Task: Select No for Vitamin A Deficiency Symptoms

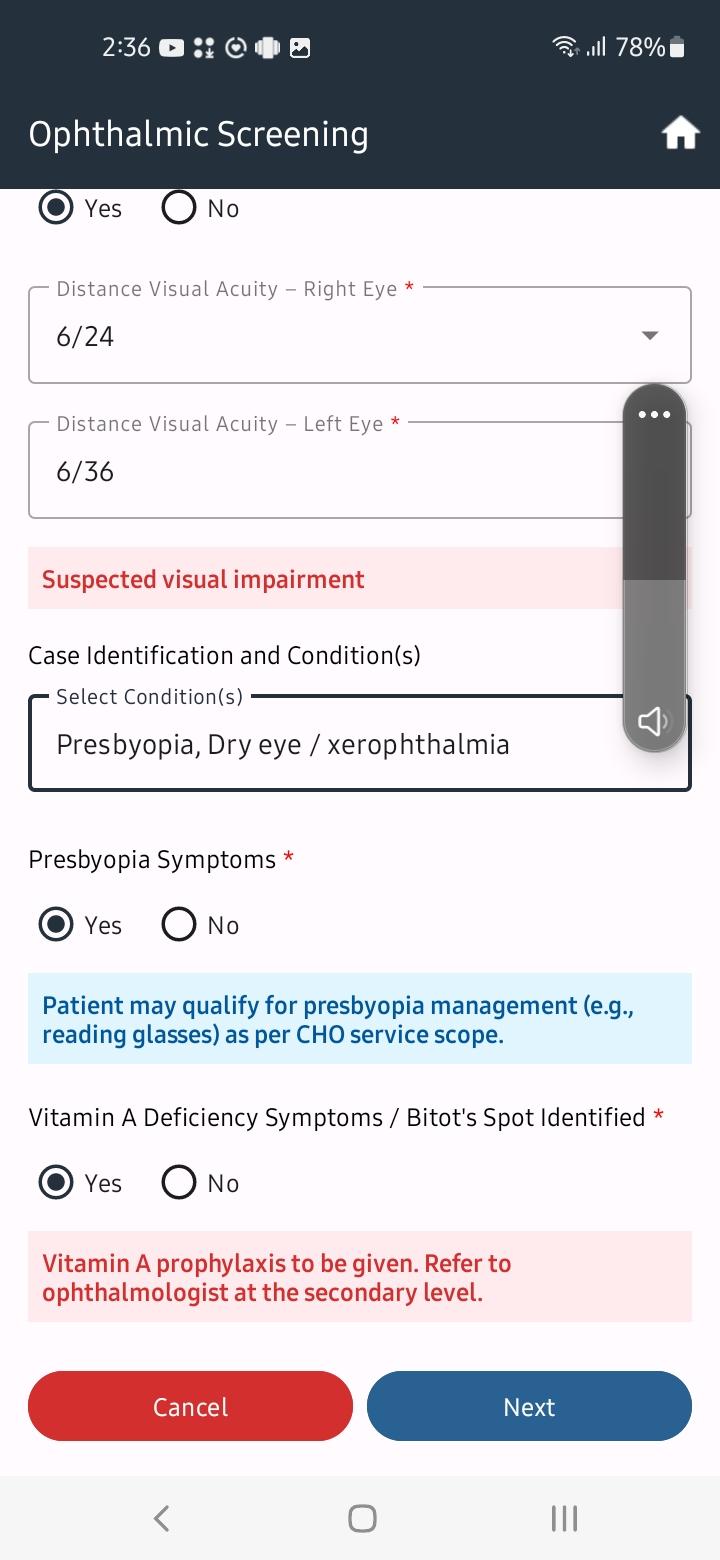Action: [179, 1183]
